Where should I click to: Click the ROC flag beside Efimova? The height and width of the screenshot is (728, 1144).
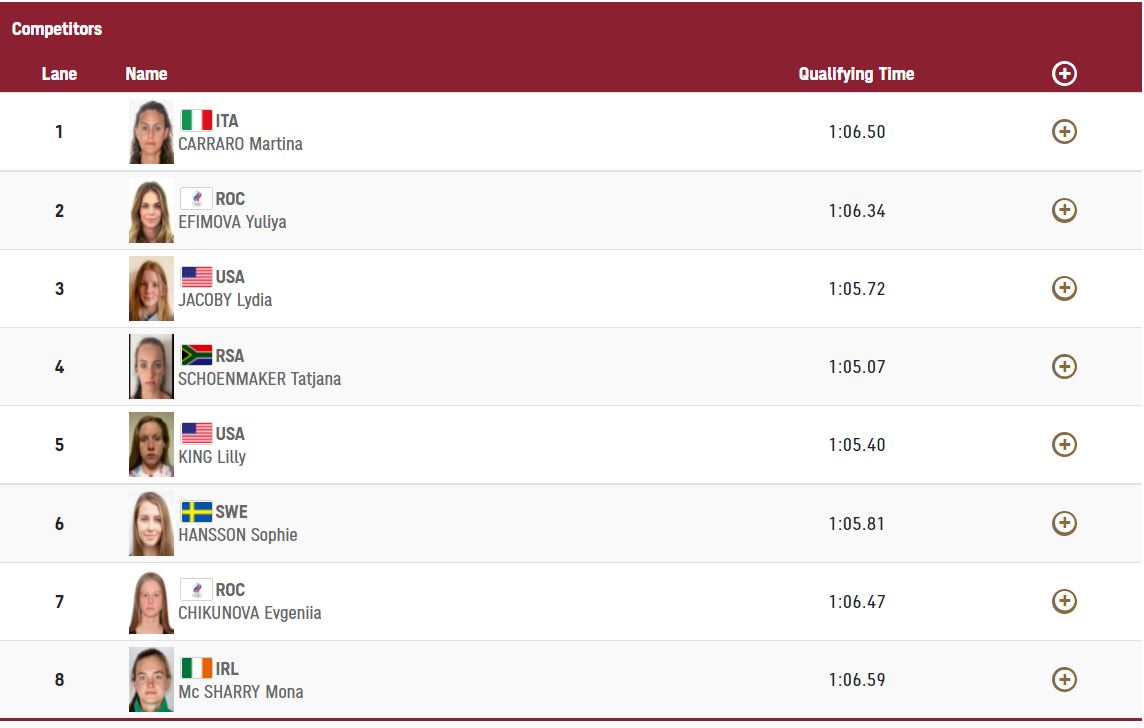click(x=196, y=198)
